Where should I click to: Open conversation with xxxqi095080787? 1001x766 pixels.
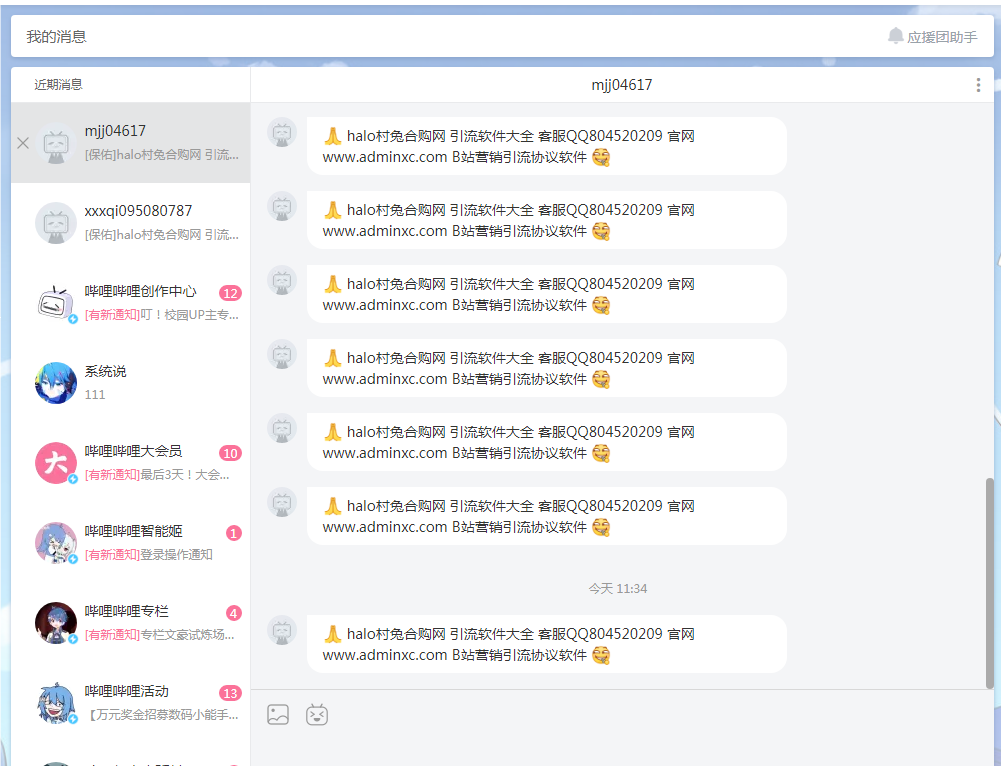[x=130, y=222]
